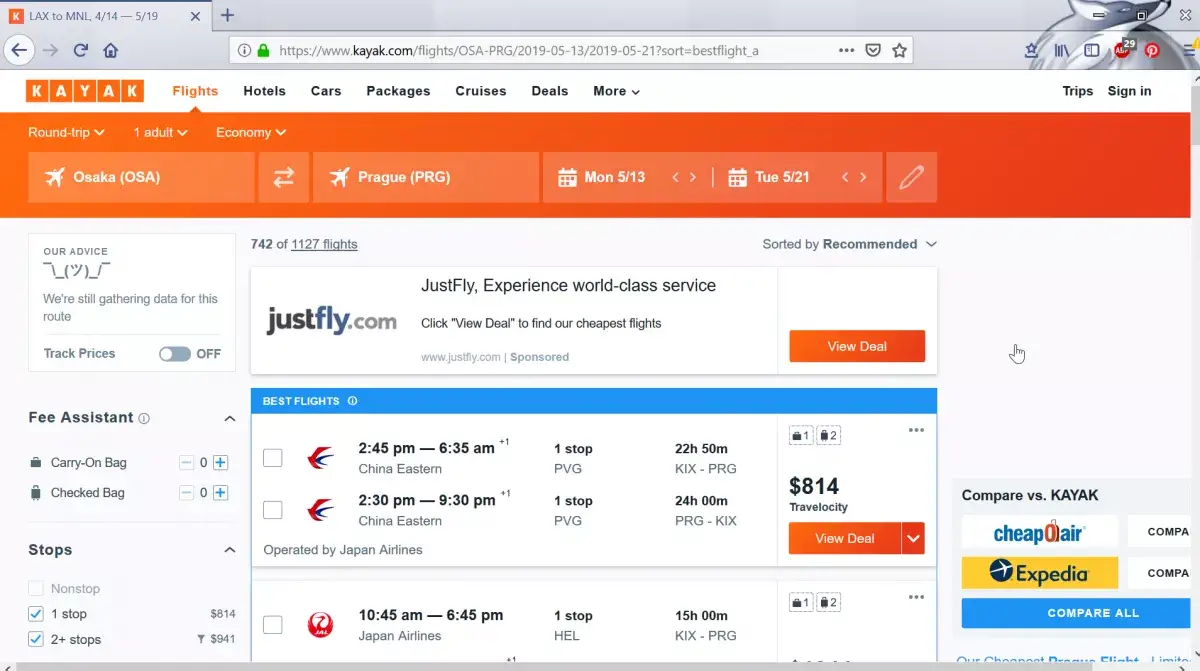Viewport: 1200px width, 671px height.
Task: Expand more booking options beside $814 View Deal
Action: click(913, 538)
